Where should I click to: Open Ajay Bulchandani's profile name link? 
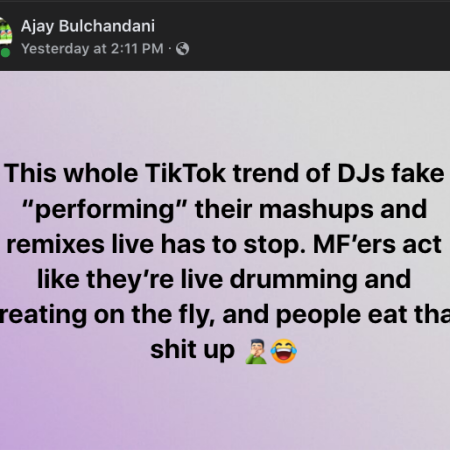(88, 26)
